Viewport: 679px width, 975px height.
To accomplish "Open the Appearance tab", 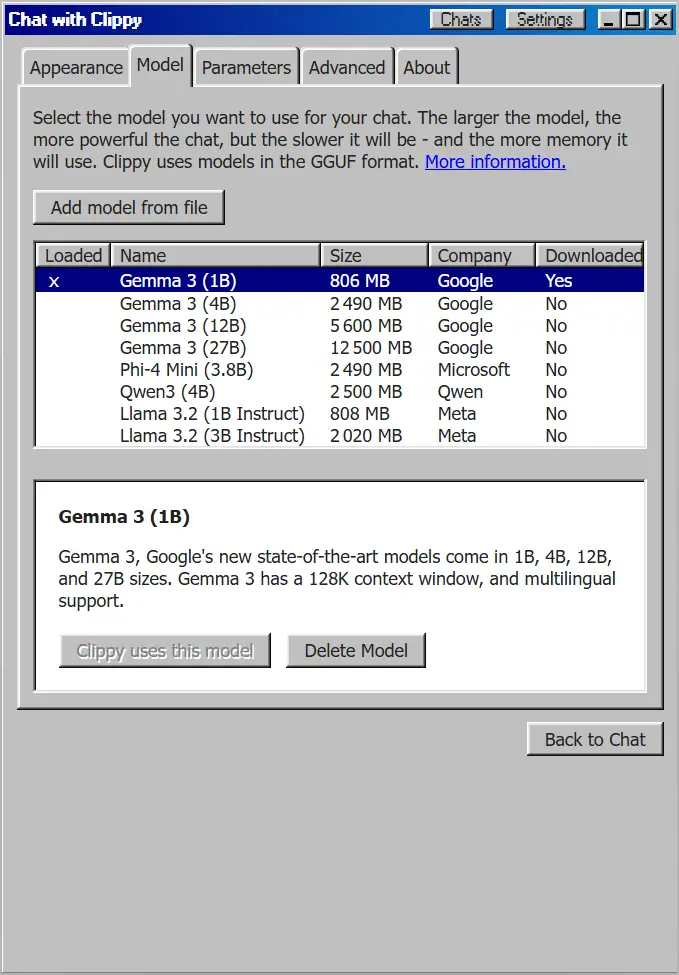I will tap(76, 67).
